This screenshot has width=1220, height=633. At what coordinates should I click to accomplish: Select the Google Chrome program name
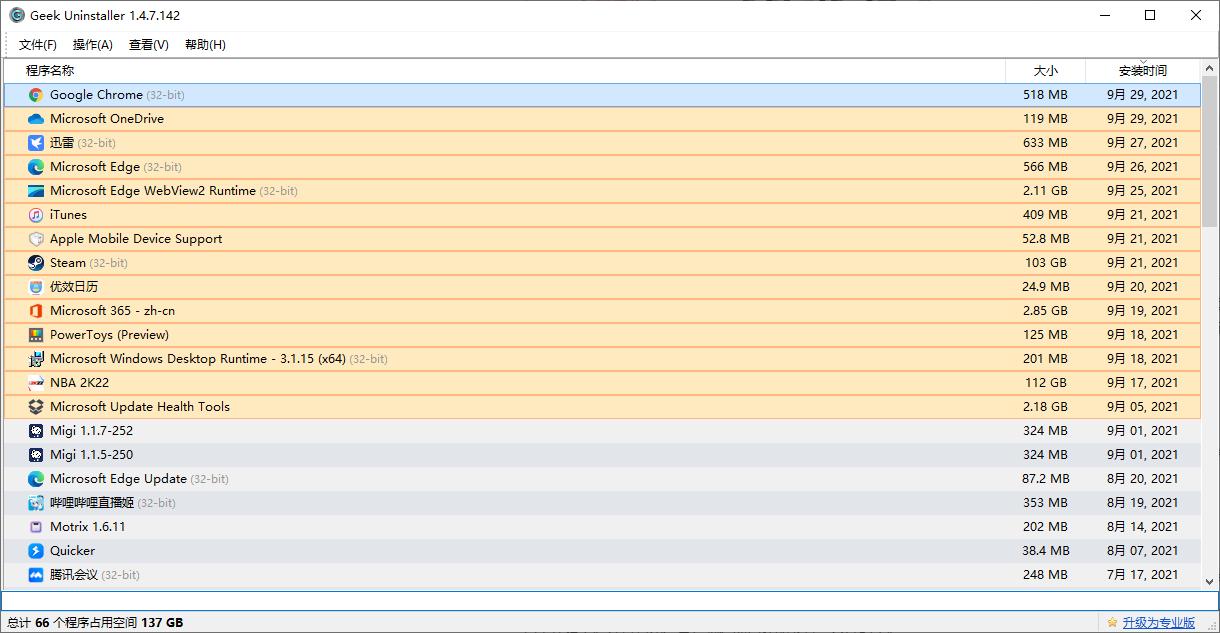coord(96,95)
